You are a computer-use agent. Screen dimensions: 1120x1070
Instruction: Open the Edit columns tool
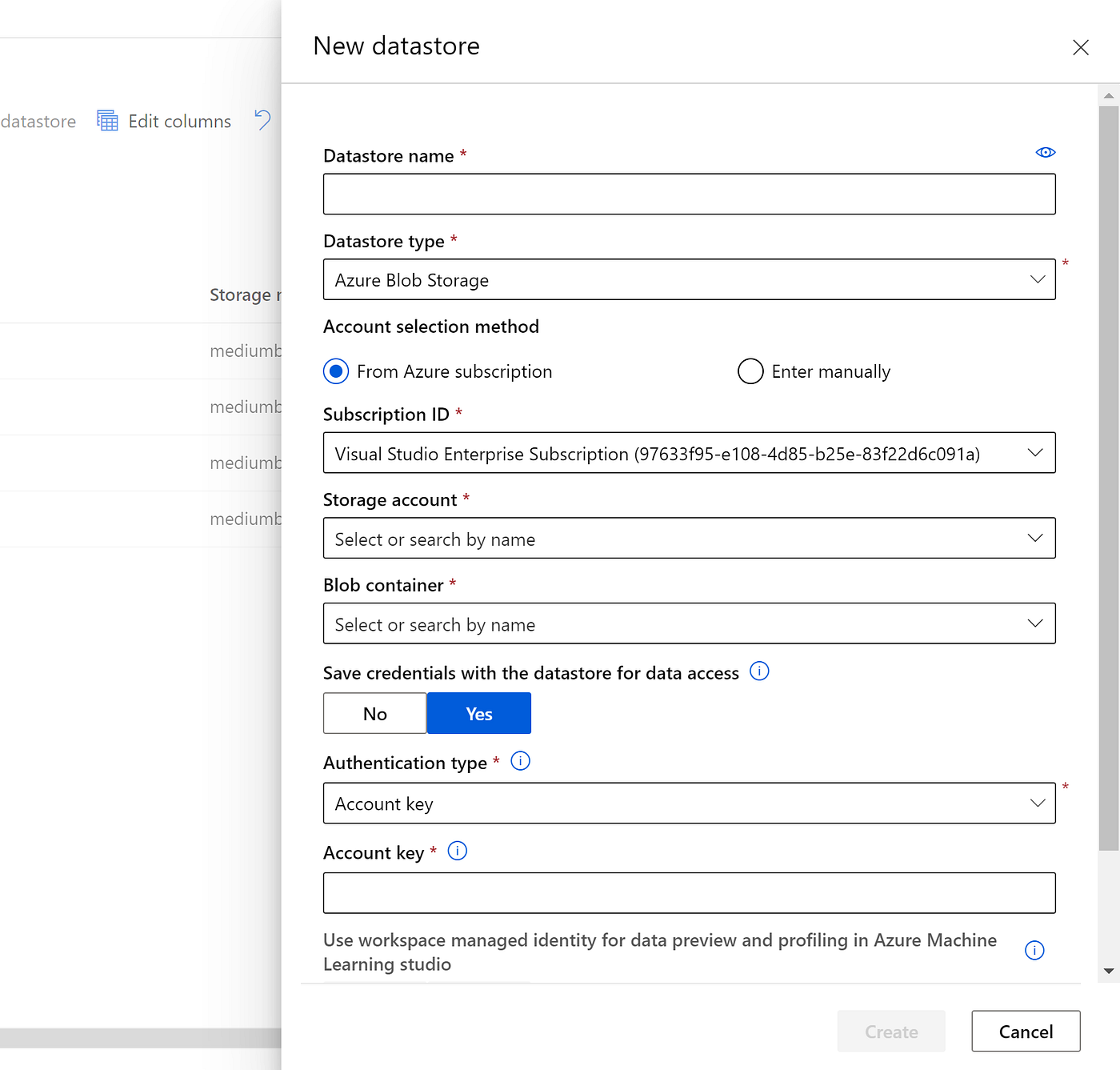[x=164, y=121]
